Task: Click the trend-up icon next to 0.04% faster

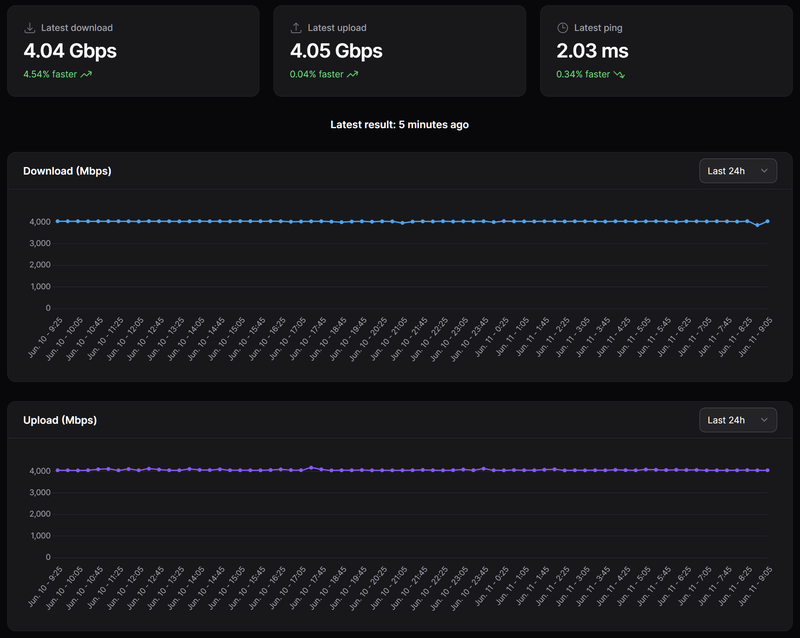Action: [x=353, y=74]
